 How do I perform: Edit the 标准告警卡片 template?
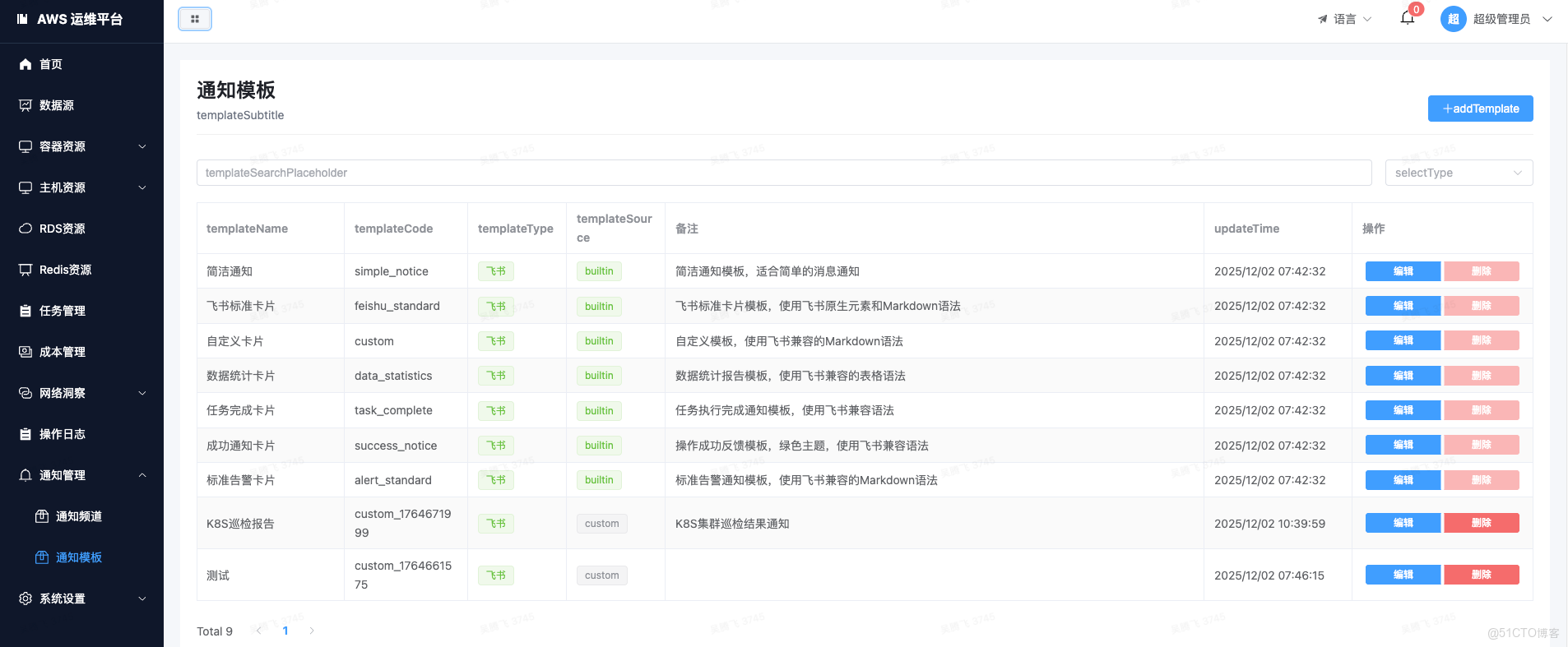(1403, 480)
